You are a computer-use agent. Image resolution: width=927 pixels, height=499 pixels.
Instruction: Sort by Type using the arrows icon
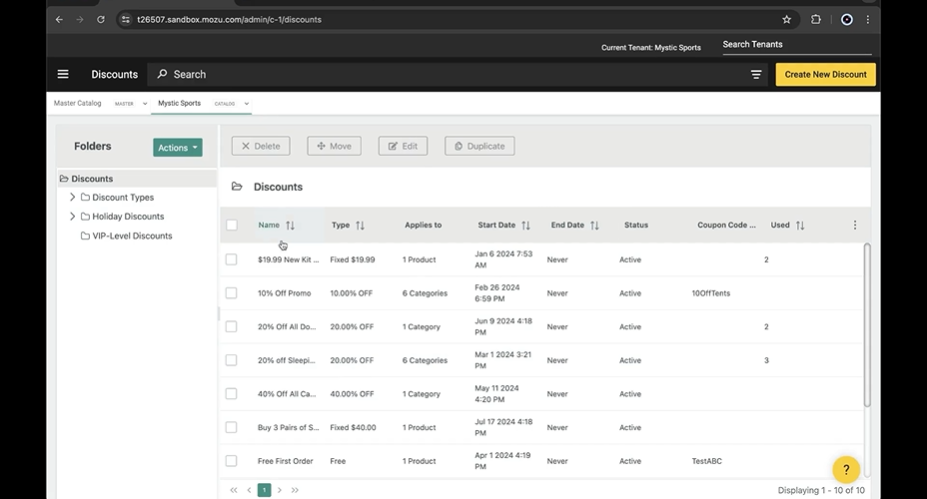[360, 225]
